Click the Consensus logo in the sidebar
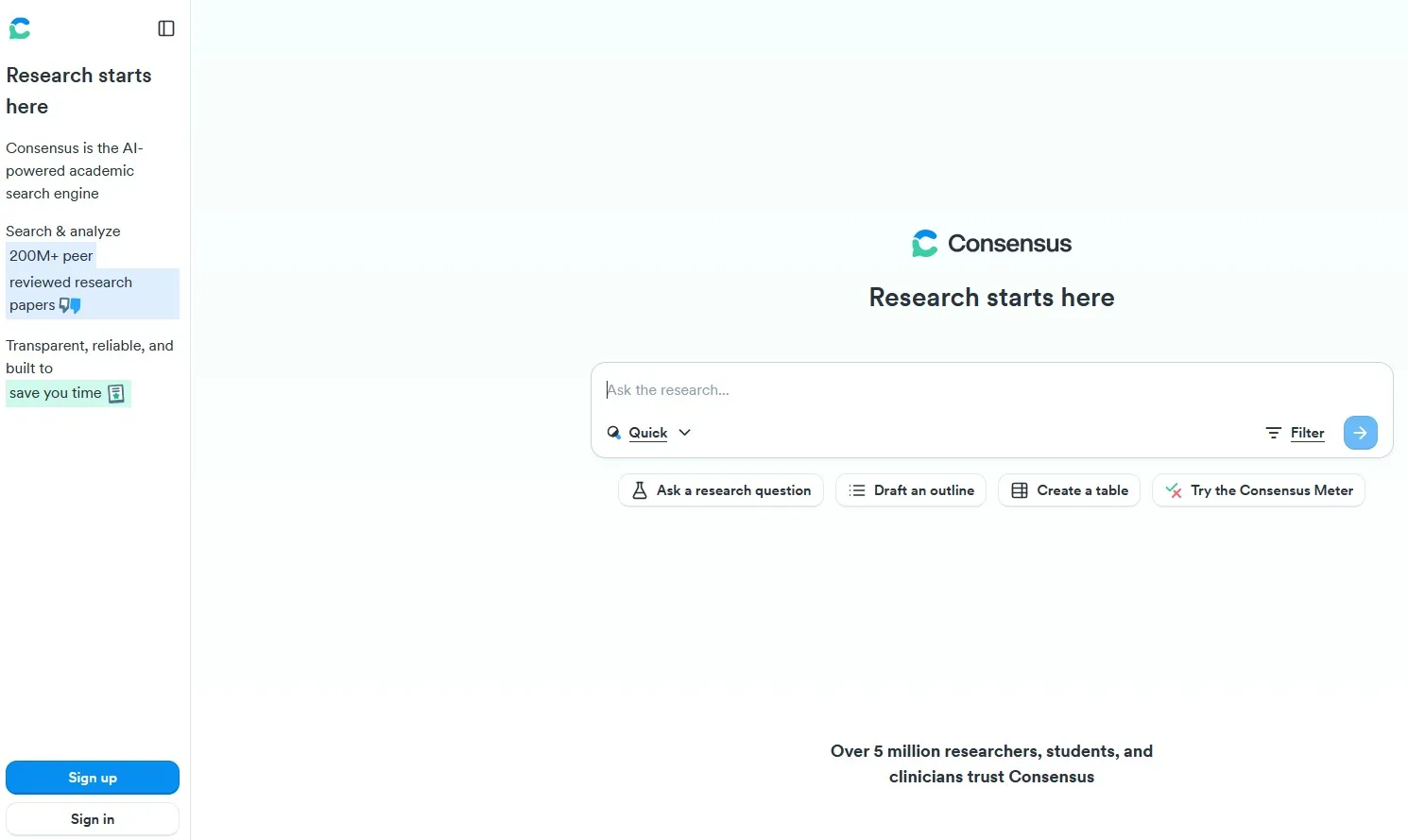 pyautogui.click(x=20, y=28)
